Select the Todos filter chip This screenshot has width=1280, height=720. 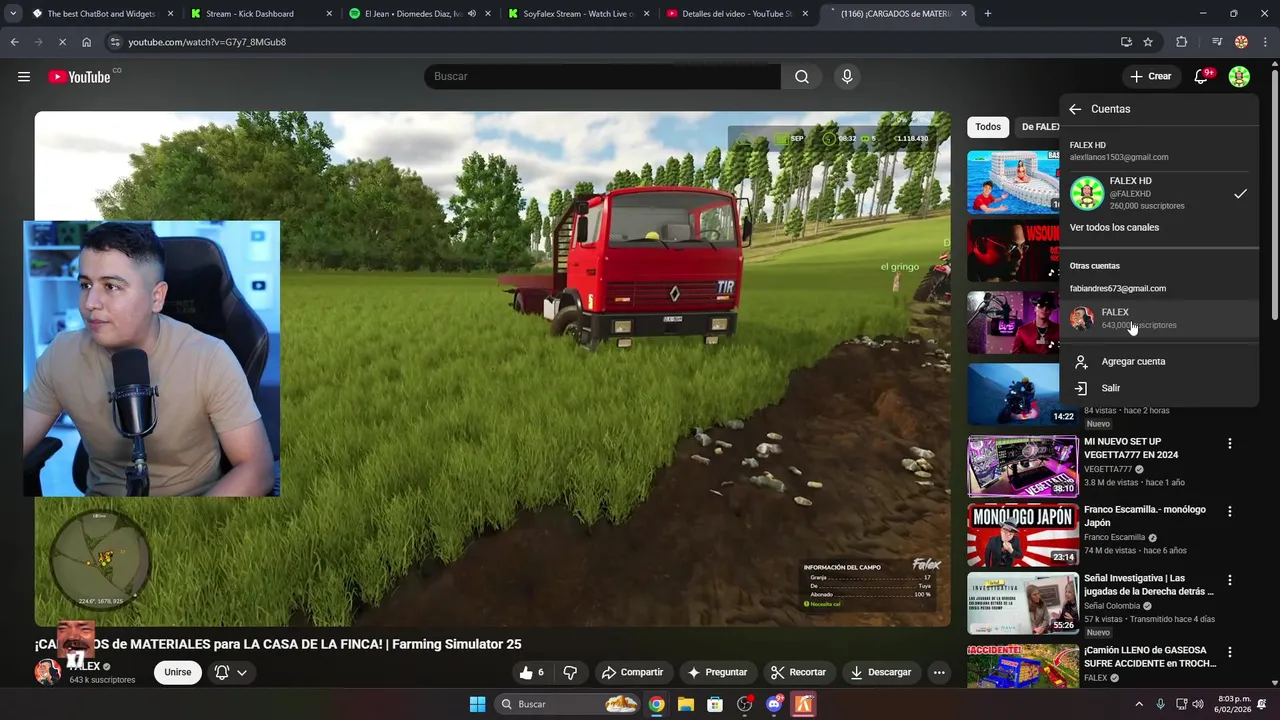click(988, 127)
